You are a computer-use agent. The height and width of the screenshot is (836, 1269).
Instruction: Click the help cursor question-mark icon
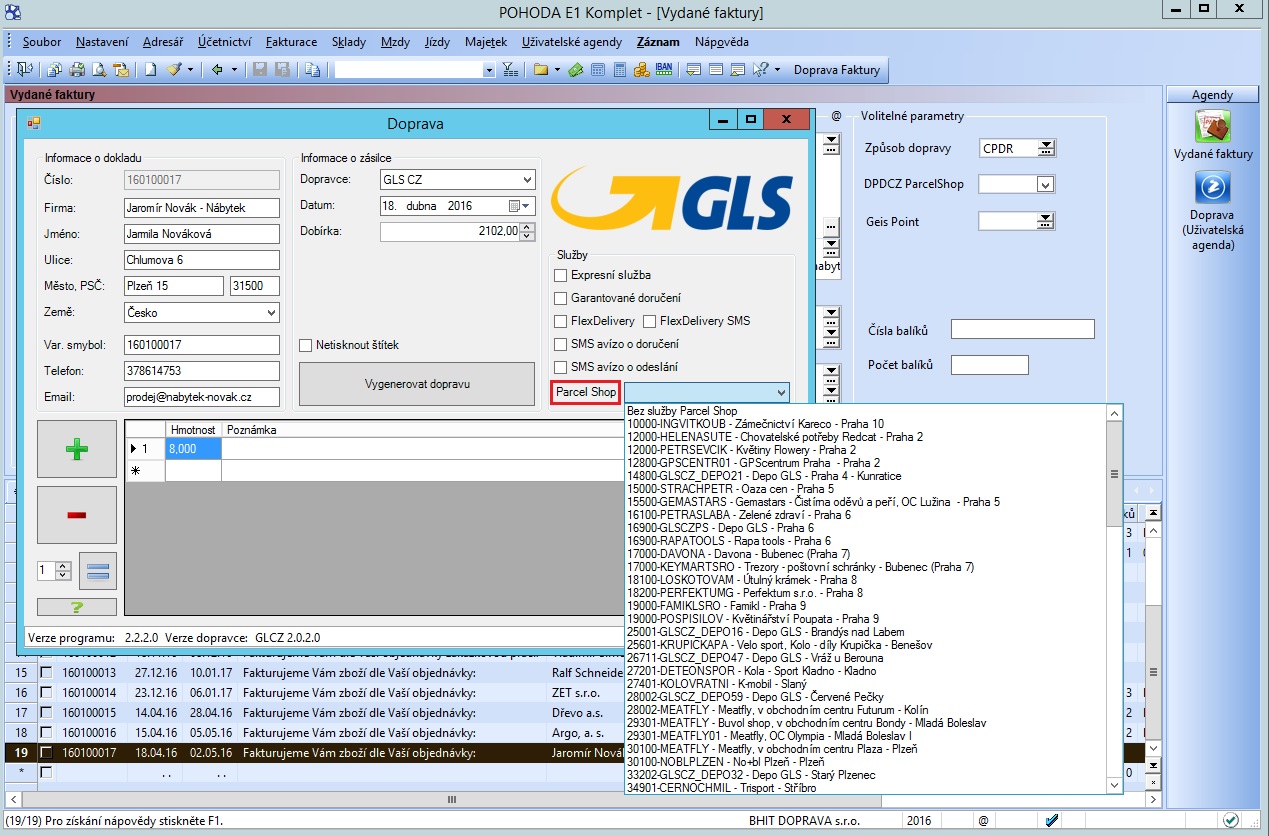click(760, 70)
